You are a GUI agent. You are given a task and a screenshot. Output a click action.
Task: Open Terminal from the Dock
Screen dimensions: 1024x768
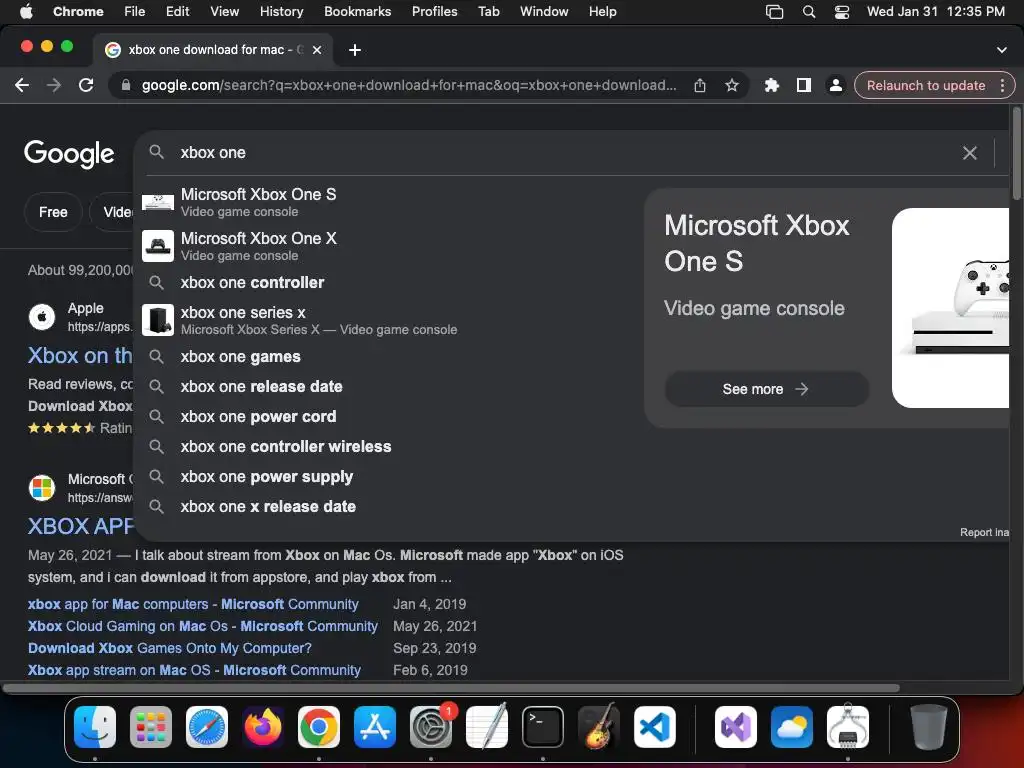point(543,727)
